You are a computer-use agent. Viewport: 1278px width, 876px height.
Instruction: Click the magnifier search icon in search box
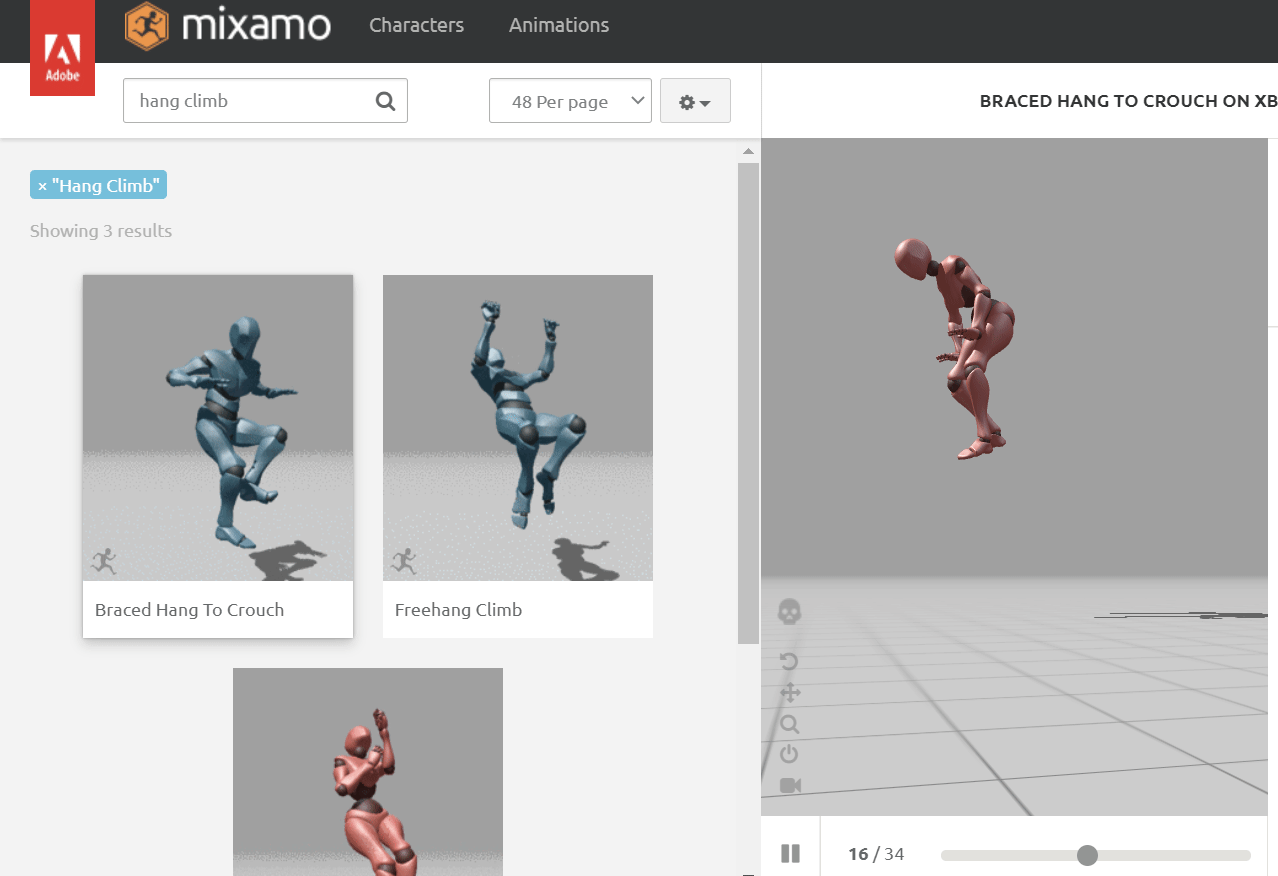click(x=385, y=101)
